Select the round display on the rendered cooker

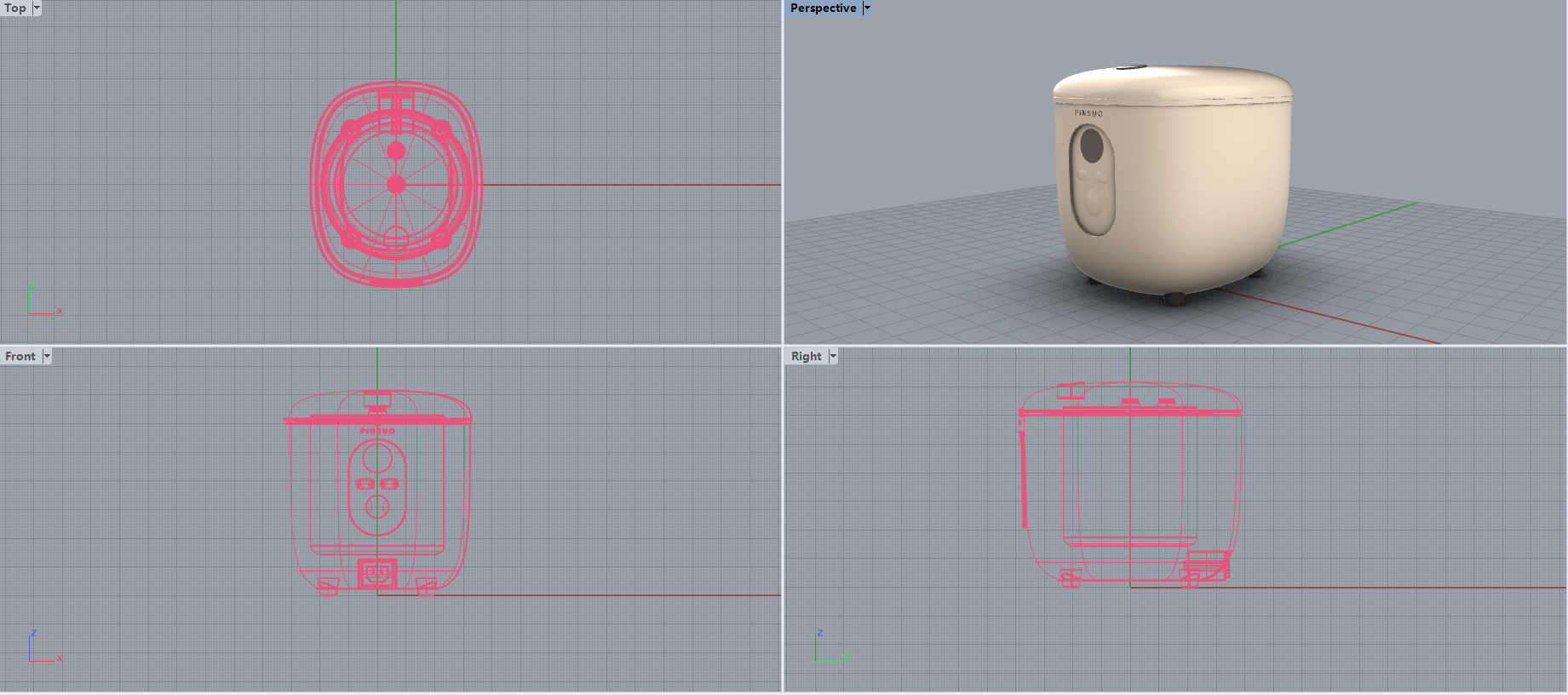point(1092,146)
